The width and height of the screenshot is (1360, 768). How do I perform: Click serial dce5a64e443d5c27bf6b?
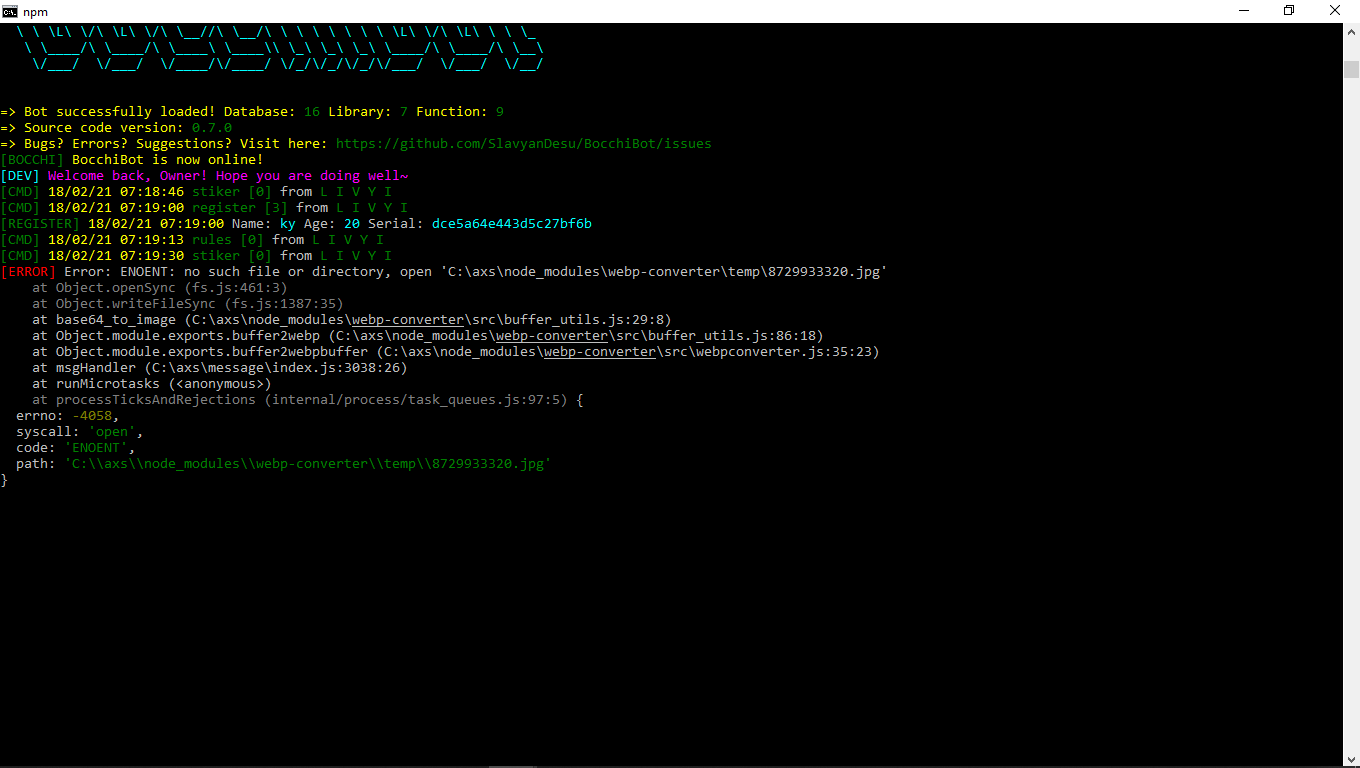point(512,224)
